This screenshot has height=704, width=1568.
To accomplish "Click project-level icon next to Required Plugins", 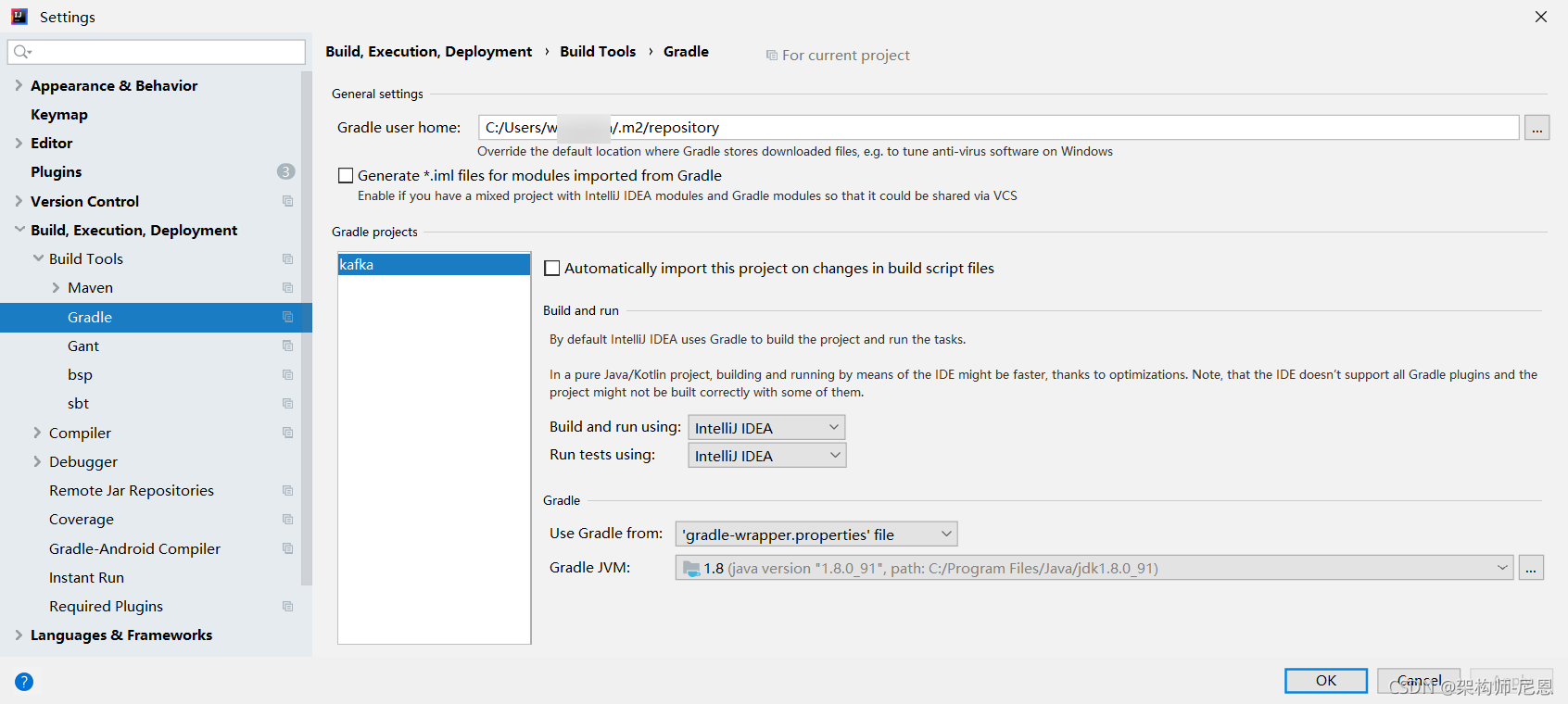I will tap(287, 607).
